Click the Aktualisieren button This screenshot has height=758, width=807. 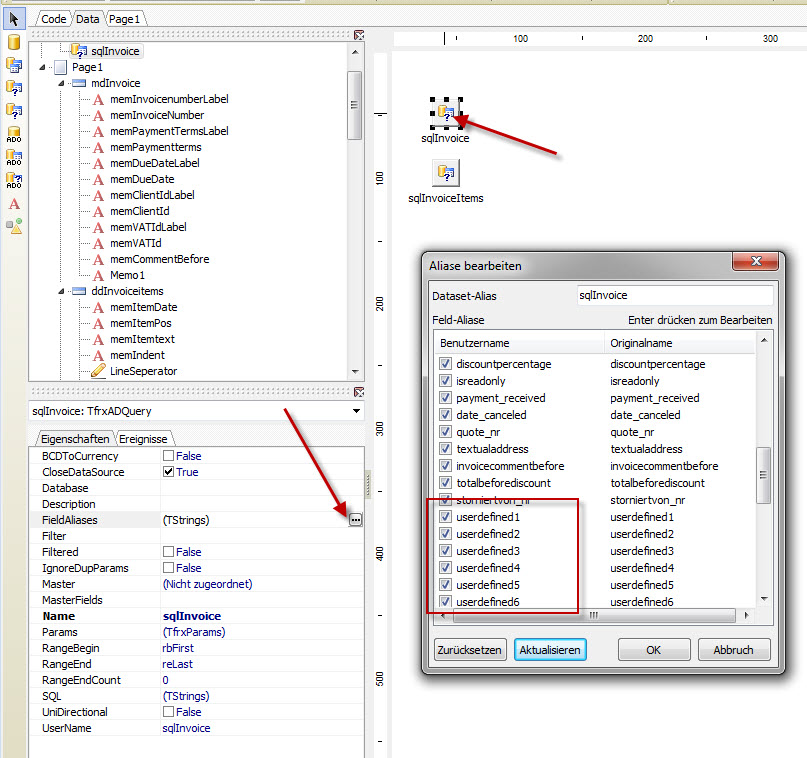[549, 649]
